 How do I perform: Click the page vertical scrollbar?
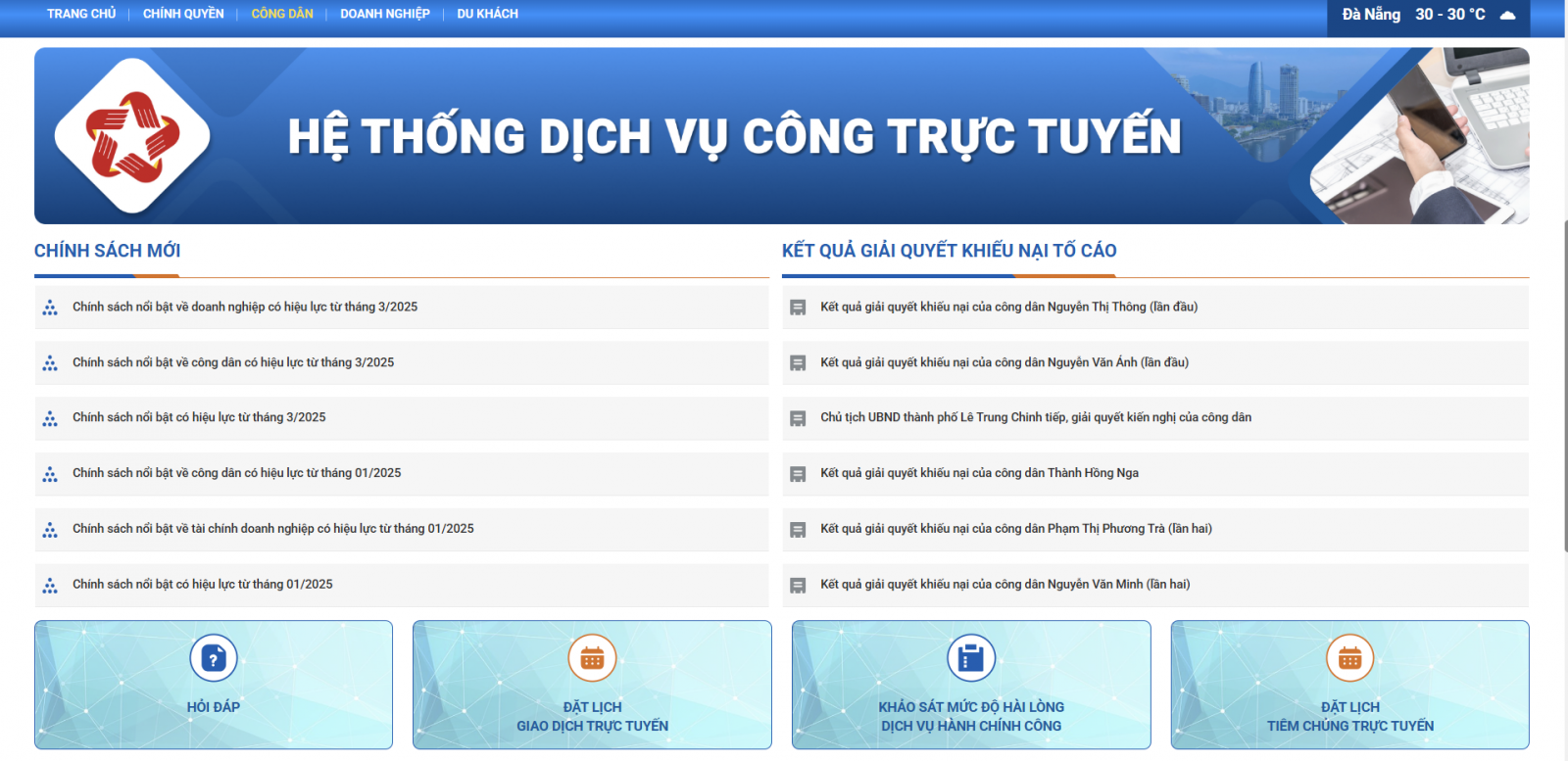[x=1564, y=392]
